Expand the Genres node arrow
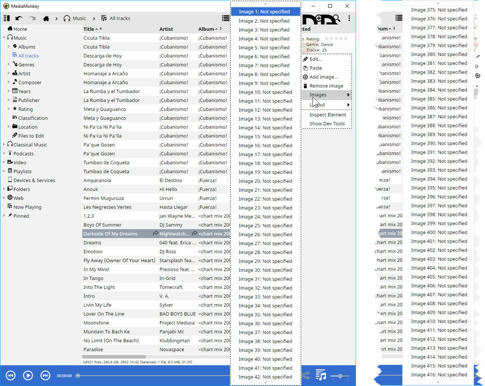 click(9, 65)
